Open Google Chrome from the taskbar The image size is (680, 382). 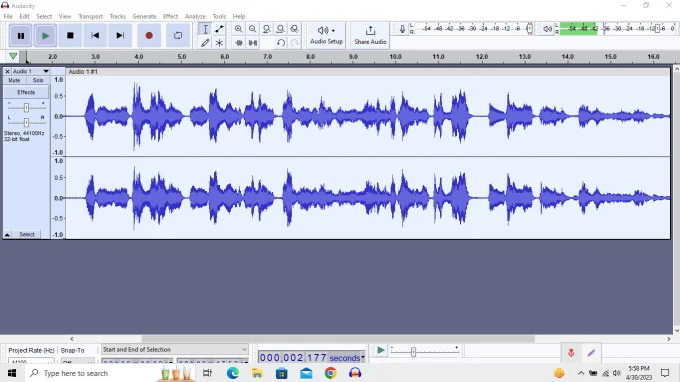pos(330,373)
